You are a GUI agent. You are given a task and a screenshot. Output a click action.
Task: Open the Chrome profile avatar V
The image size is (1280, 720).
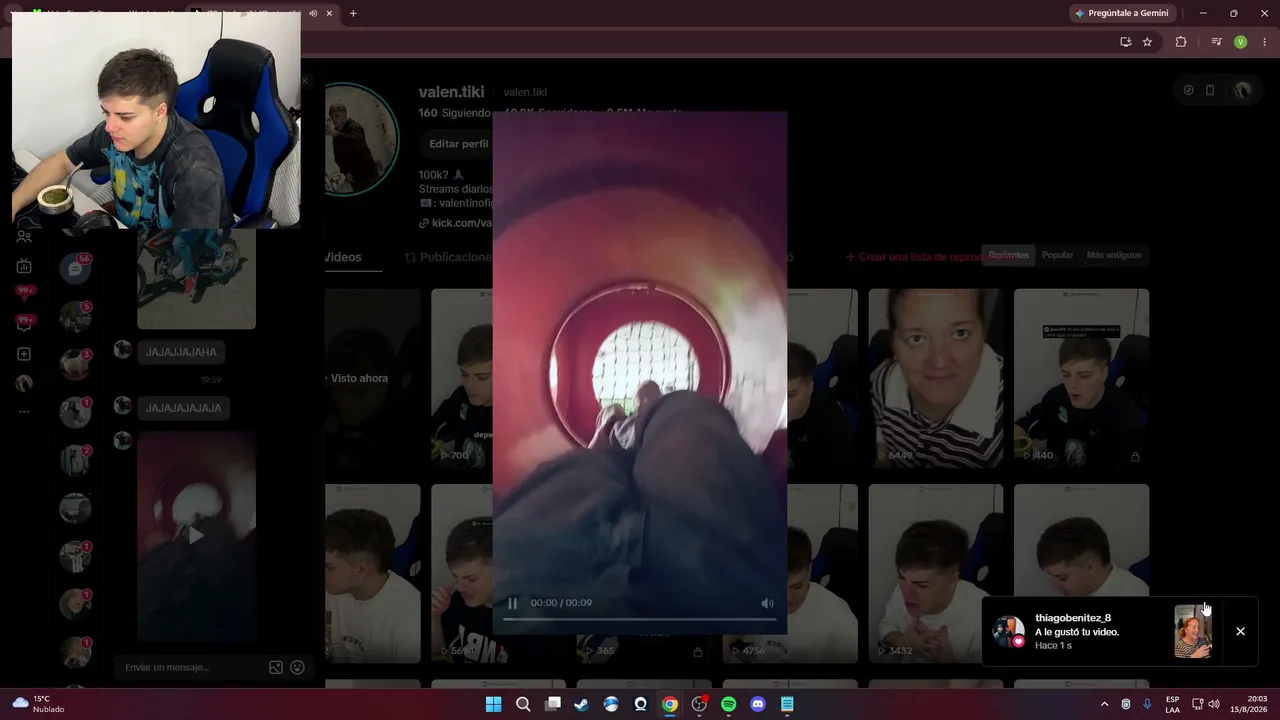coord(1240,42)
